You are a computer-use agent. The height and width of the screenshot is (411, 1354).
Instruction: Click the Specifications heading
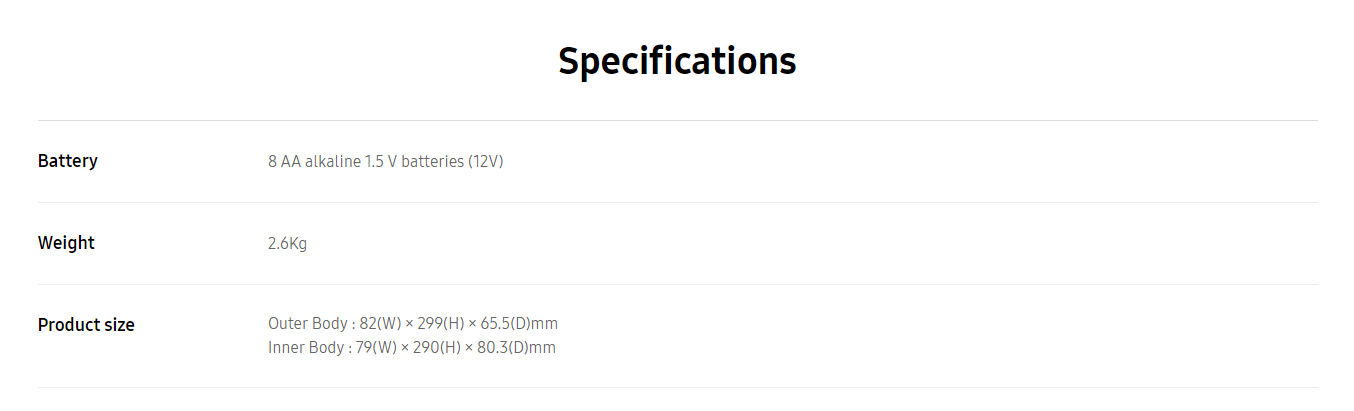677,61
